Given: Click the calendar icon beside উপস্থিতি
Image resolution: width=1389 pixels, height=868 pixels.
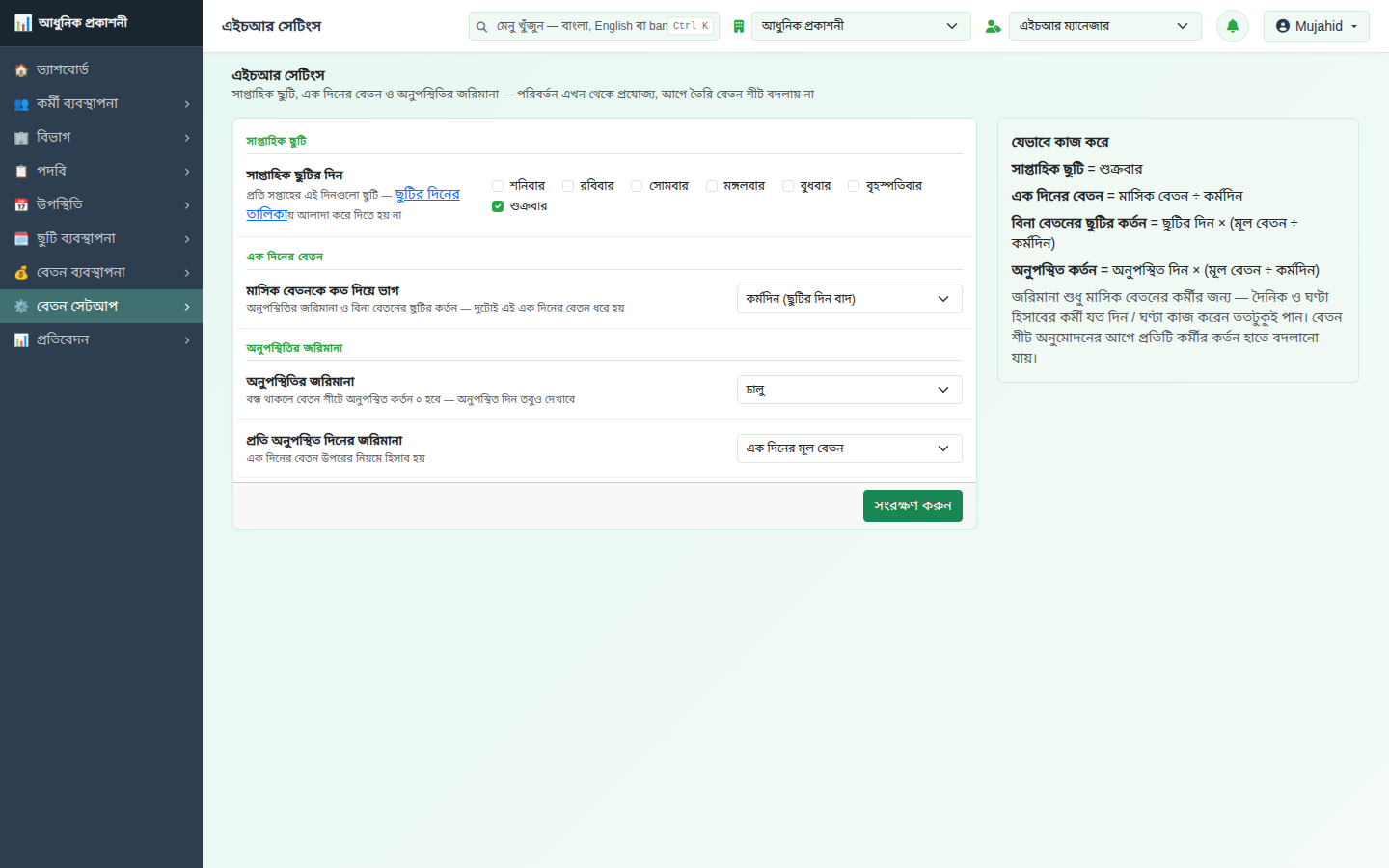Looking at the screenshot, I should pyautogui.click(x=21, y=205).
